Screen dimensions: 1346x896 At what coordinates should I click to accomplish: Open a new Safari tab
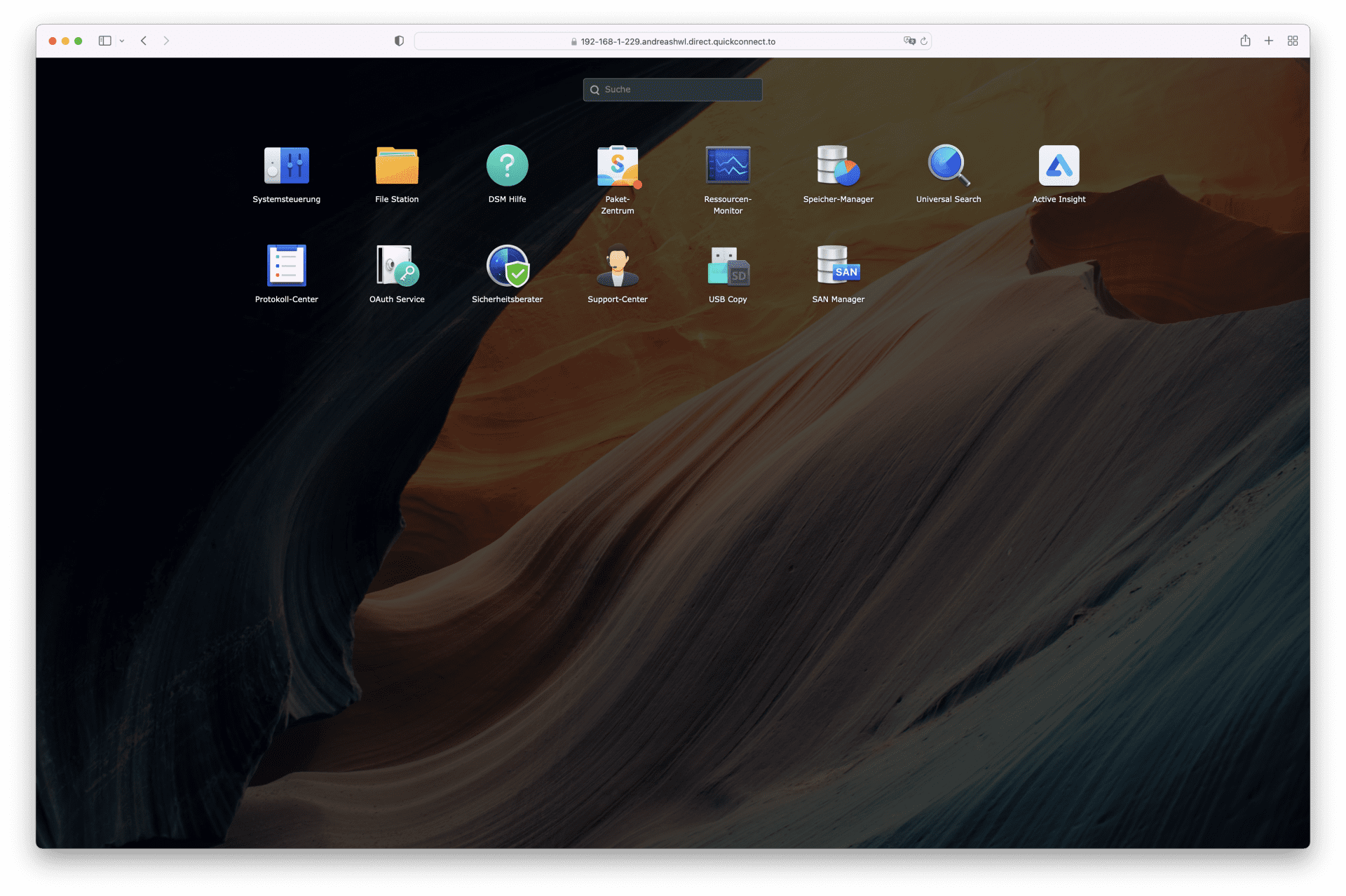click(1269, 41)
